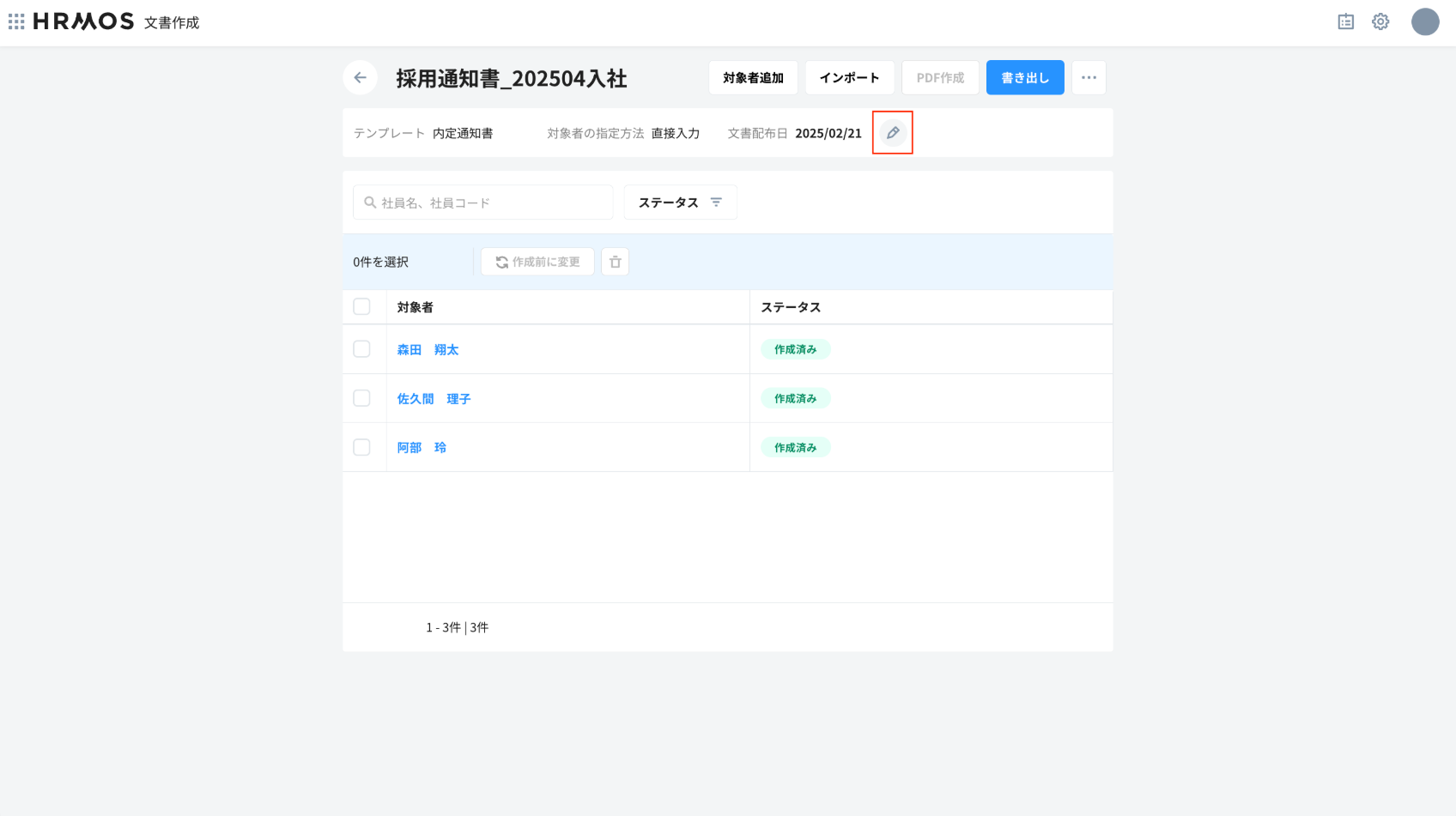Open 森田 翔太 employee link

pos(428,350)
